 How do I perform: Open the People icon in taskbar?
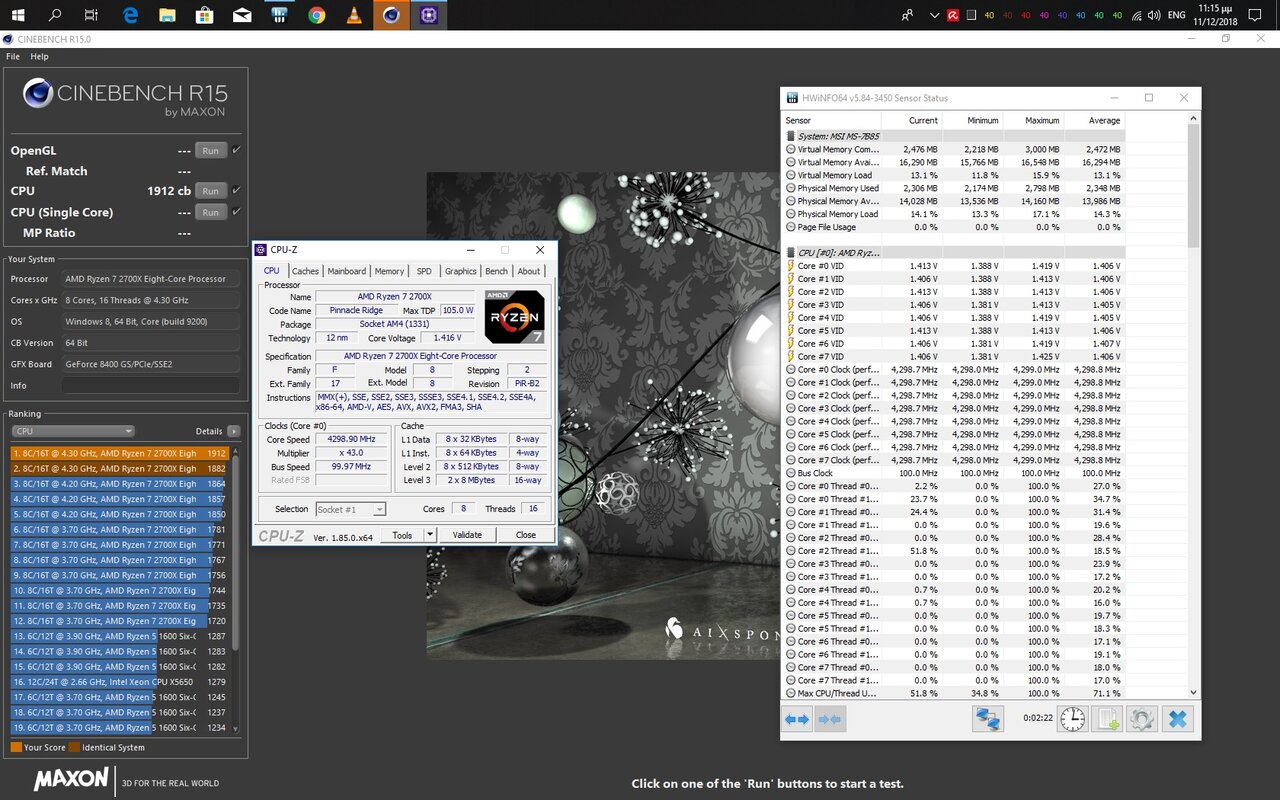coord(908,15)
